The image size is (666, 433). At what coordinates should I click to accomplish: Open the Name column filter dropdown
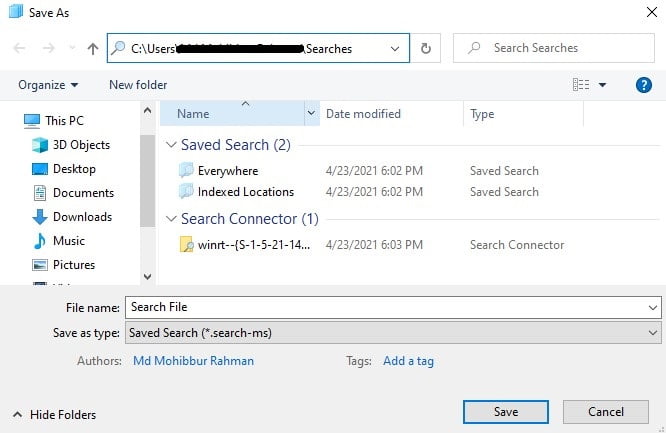[311, 113]
